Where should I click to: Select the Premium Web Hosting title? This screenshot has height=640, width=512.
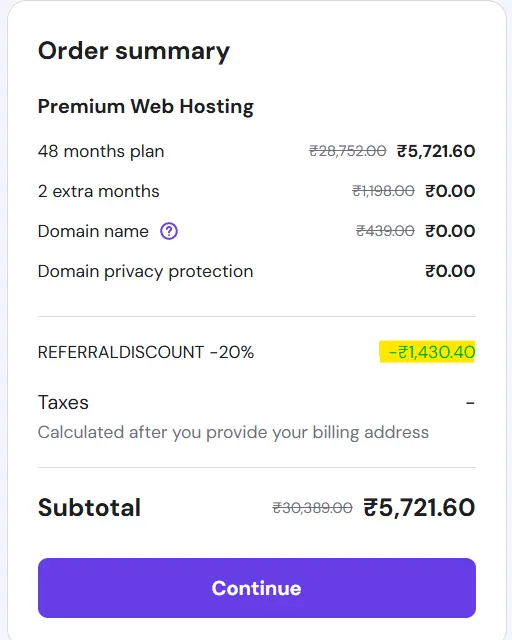click(146, 107)
